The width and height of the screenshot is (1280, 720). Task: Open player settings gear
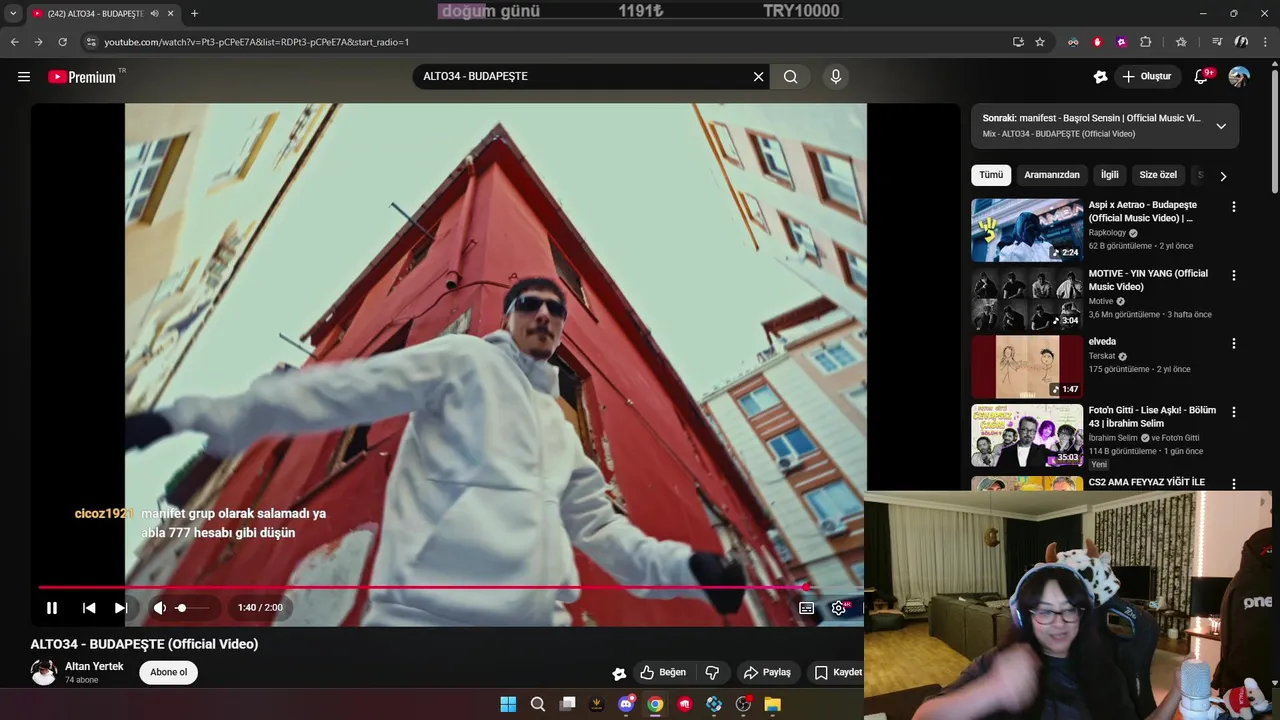(x=839, y=607)
